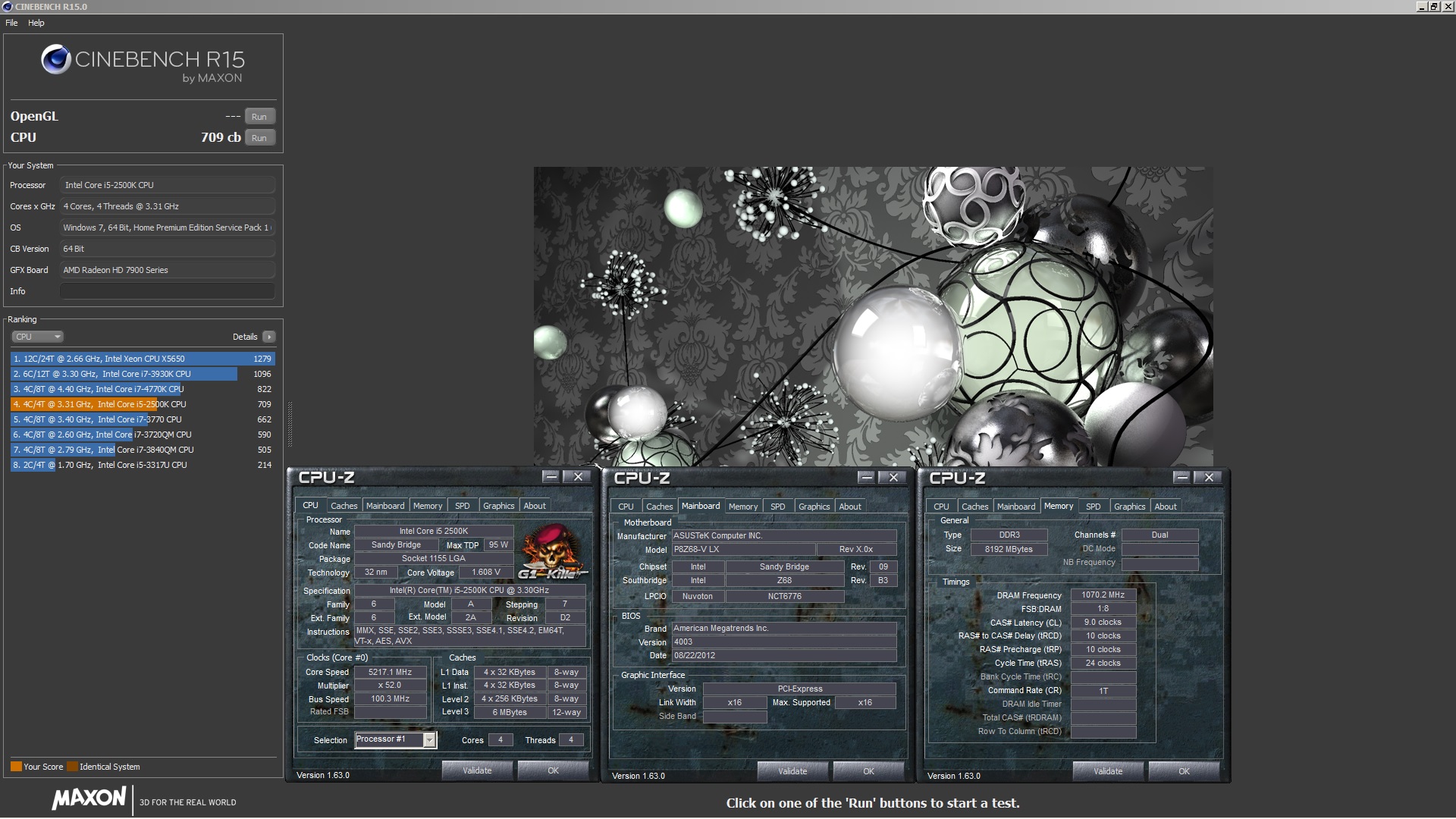
Task: Click Validate in Mainboard CPU-Z window
Action: [792, 771]
